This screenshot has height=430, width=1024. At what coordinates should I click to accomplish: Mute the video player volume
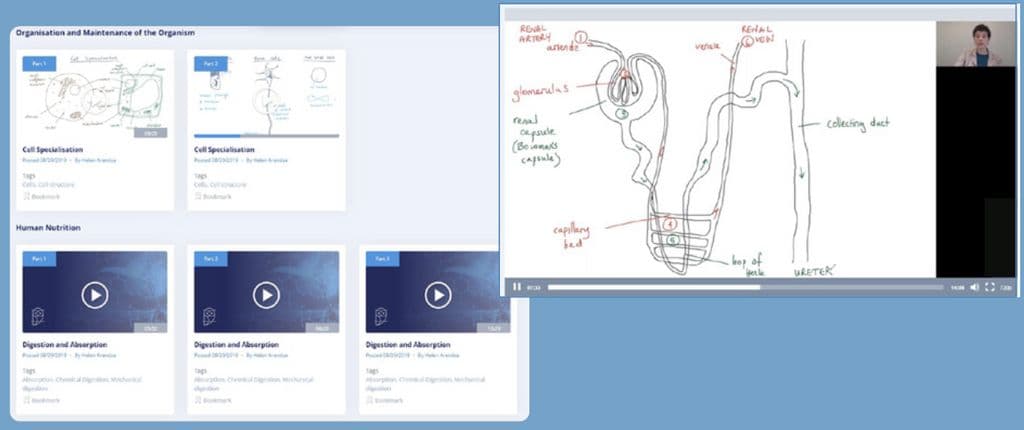pyautogui.click(x=974, y=287)
